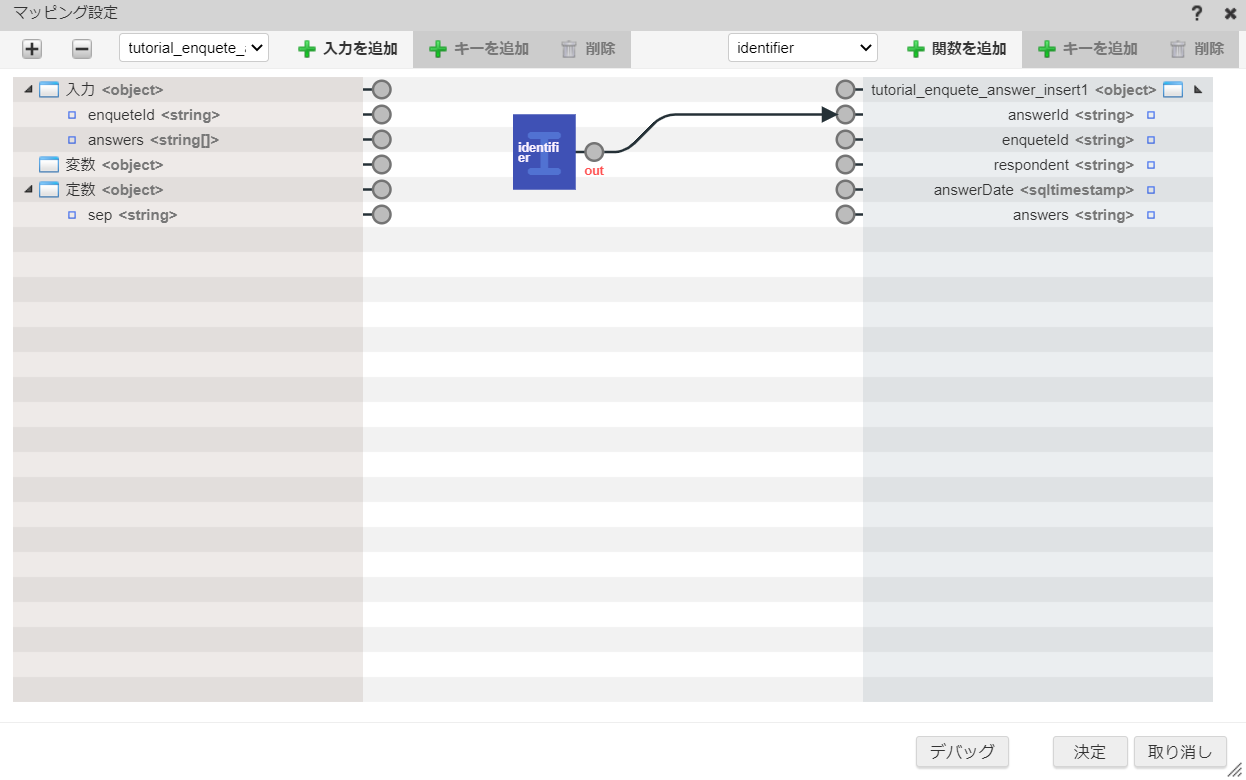Select the answerId string output row
Viewport: 1246px width, 780px height.
click(x=1038, y=115)
